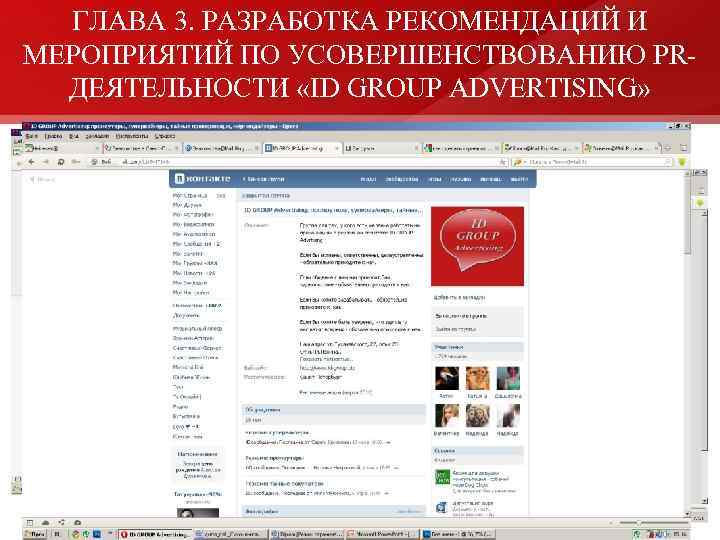The height and width of the screenshot is (540, 720).
Task: Open Моя Страница in the left menu
Action: (190, 196)
